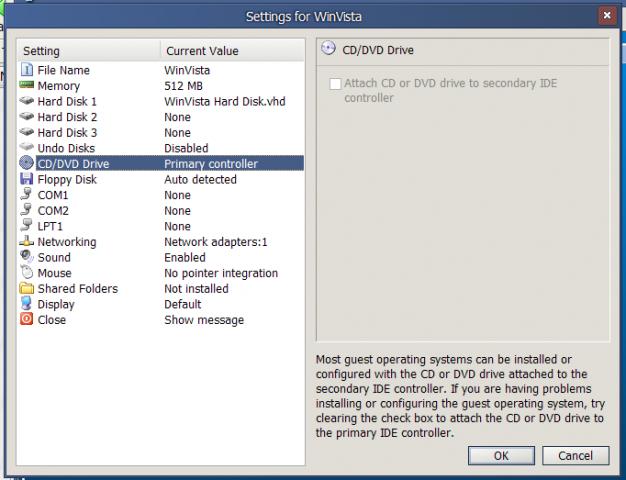This screenshot has width=626, height=480.
Task: Select the Display setting label
Action: 56,304
